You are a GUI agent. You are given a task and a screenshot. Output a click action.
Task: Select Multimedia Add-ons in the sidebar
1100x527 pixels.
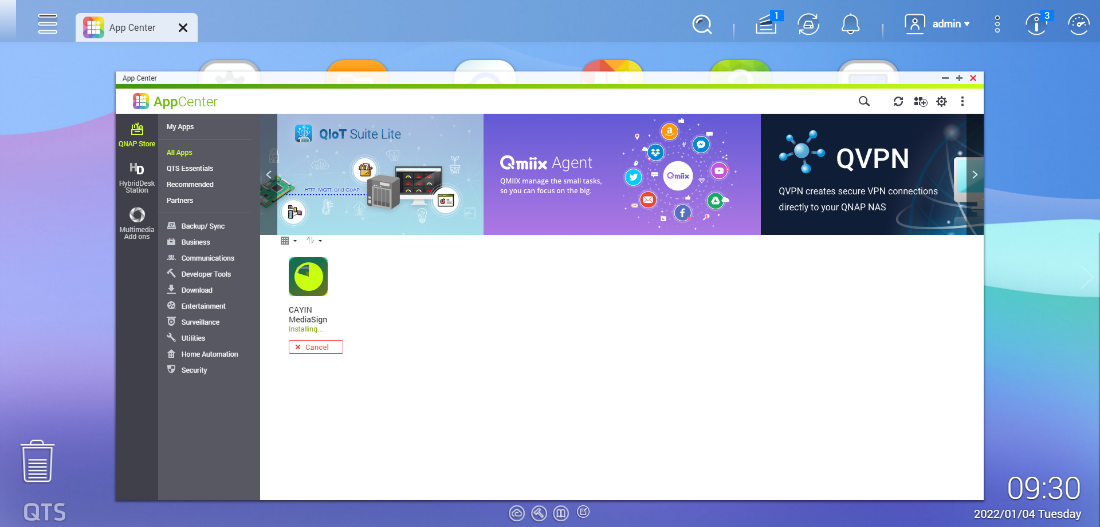coord(137,223)
